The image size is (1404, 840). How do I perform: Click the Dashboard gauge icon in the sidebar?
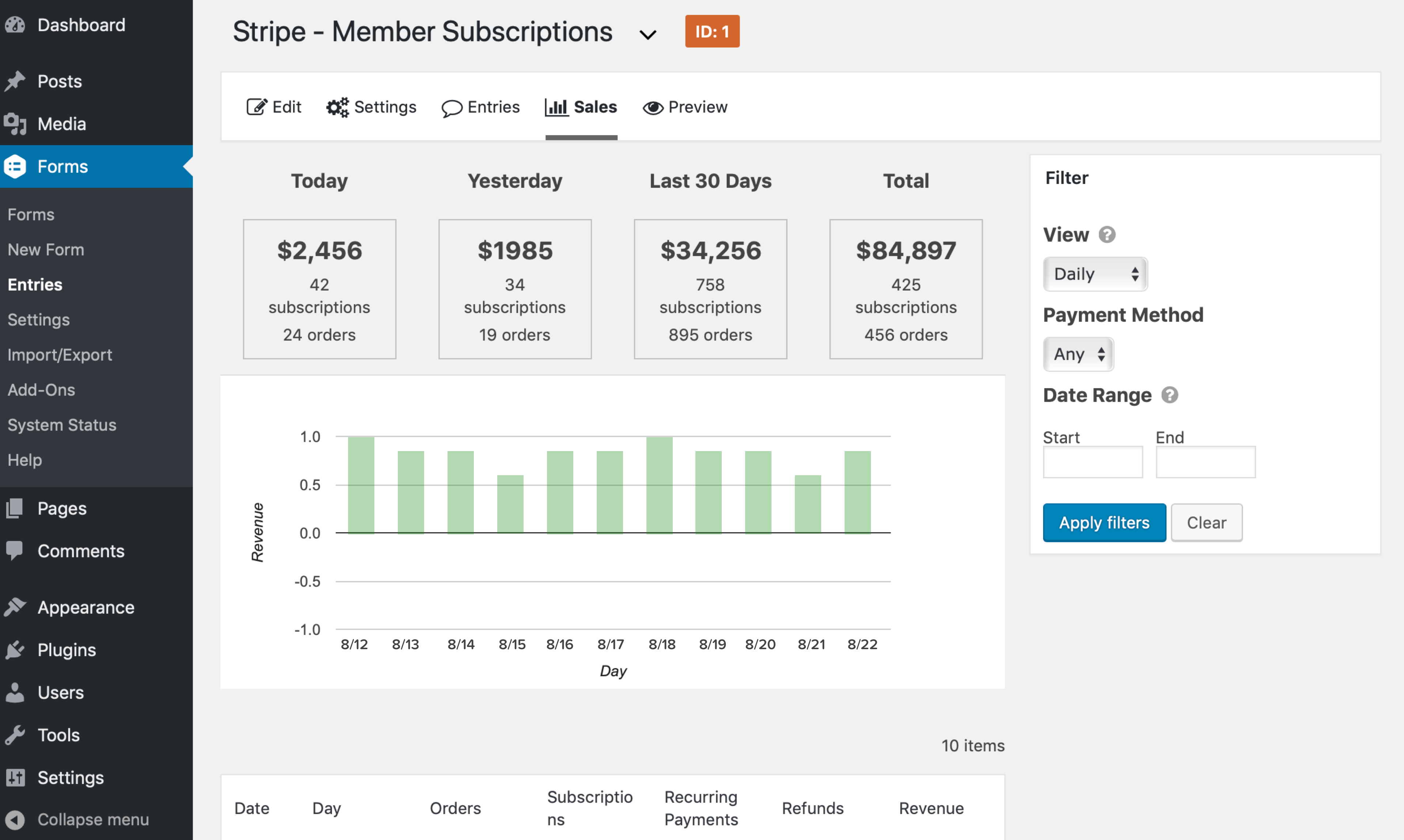click(x=15, y=25)
